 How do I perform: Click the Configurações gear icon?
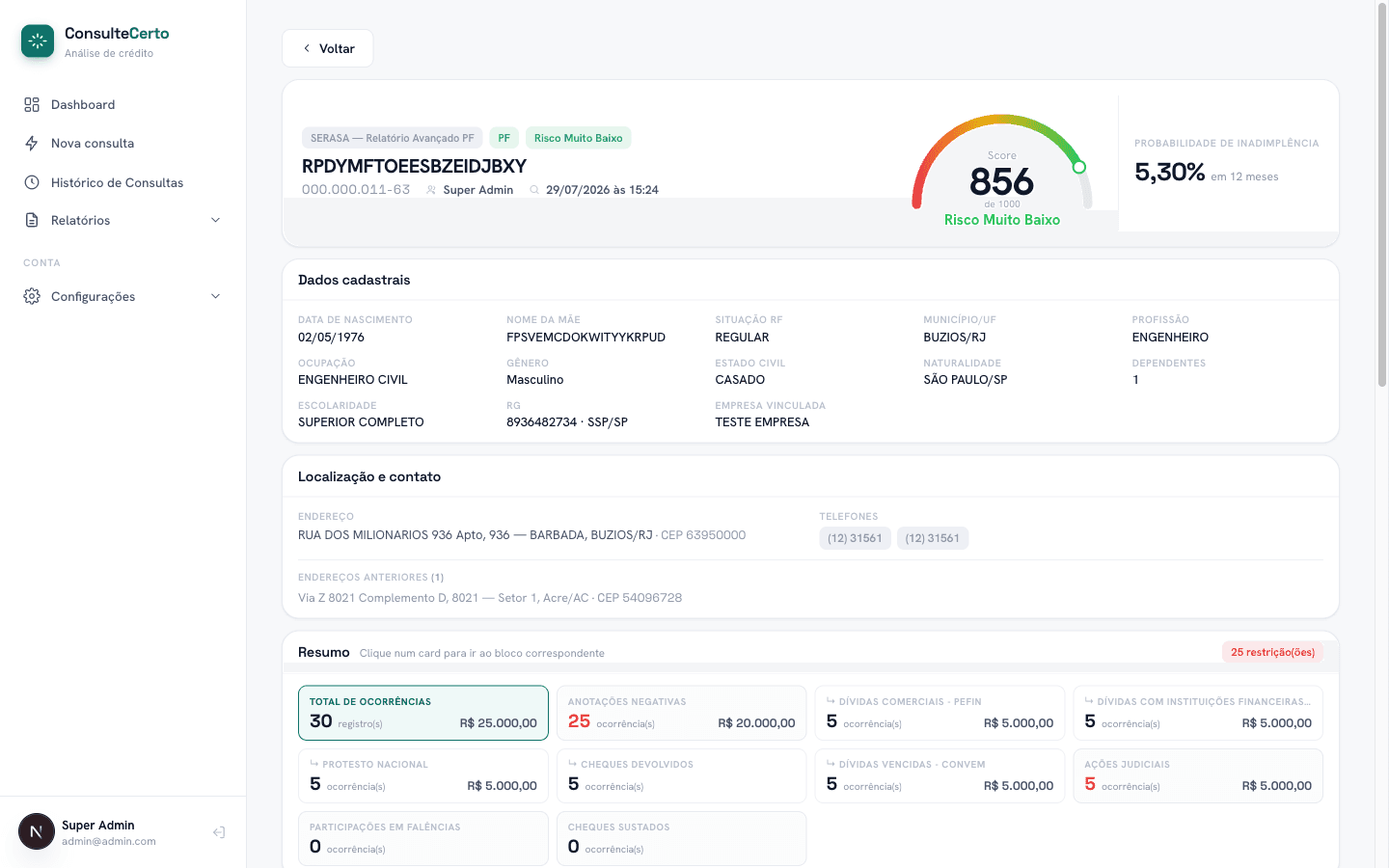[x=32, y=296]
